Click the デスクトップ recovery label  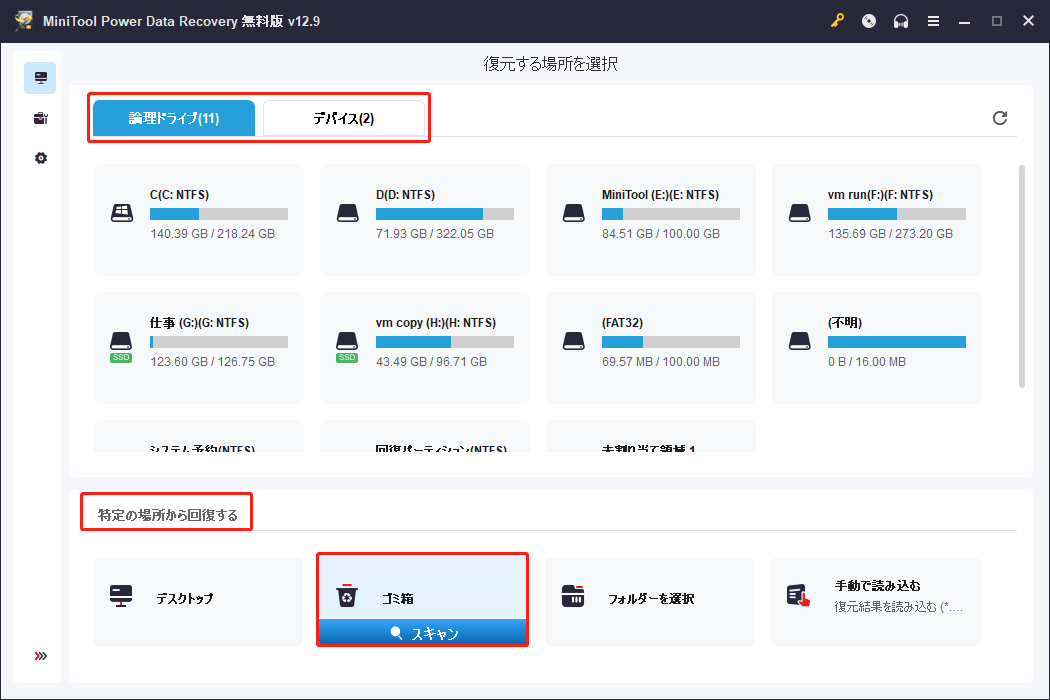coord(185,599)
